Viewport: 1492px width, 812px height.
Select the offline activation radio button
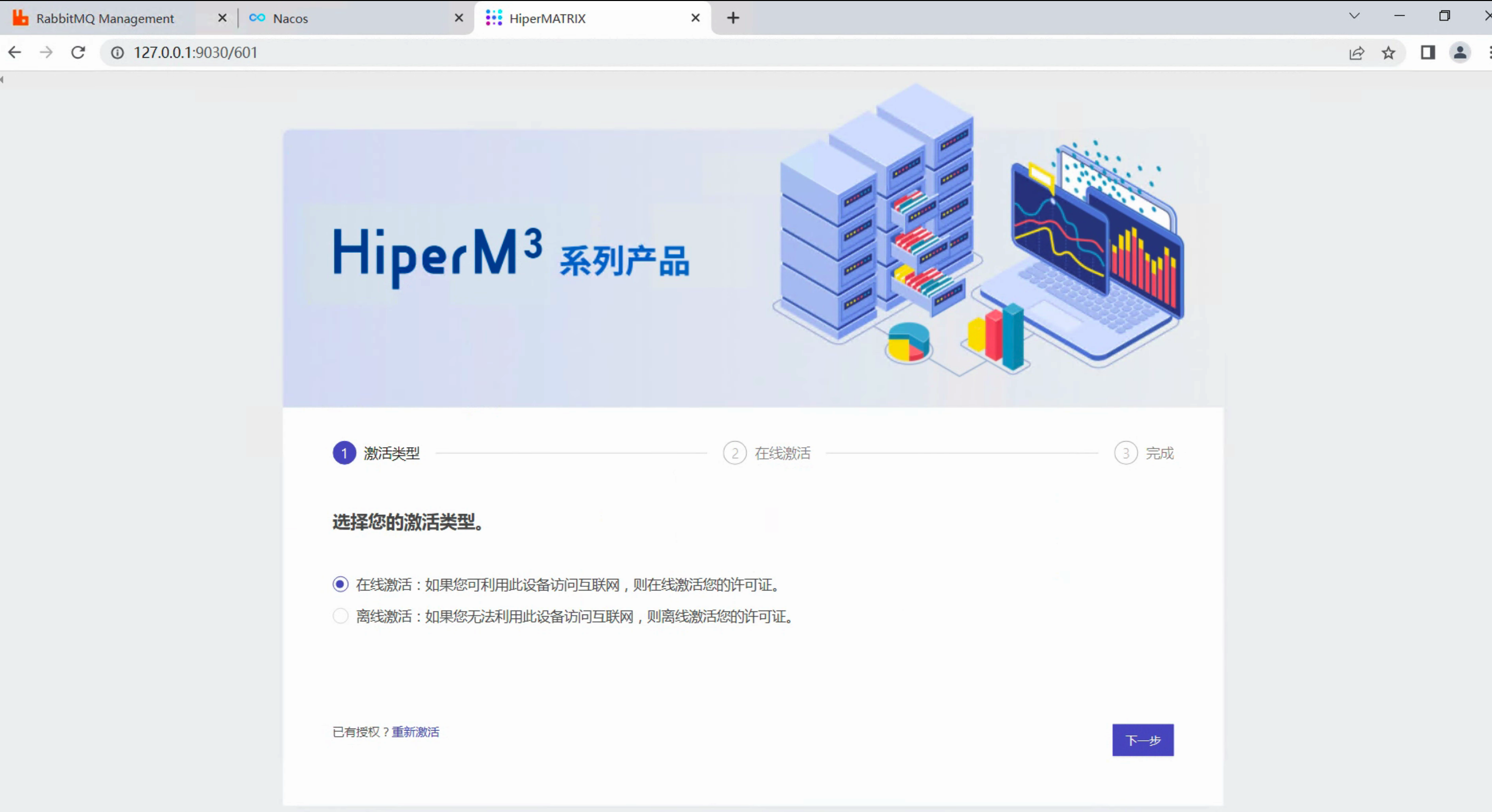tap(340, 616)
